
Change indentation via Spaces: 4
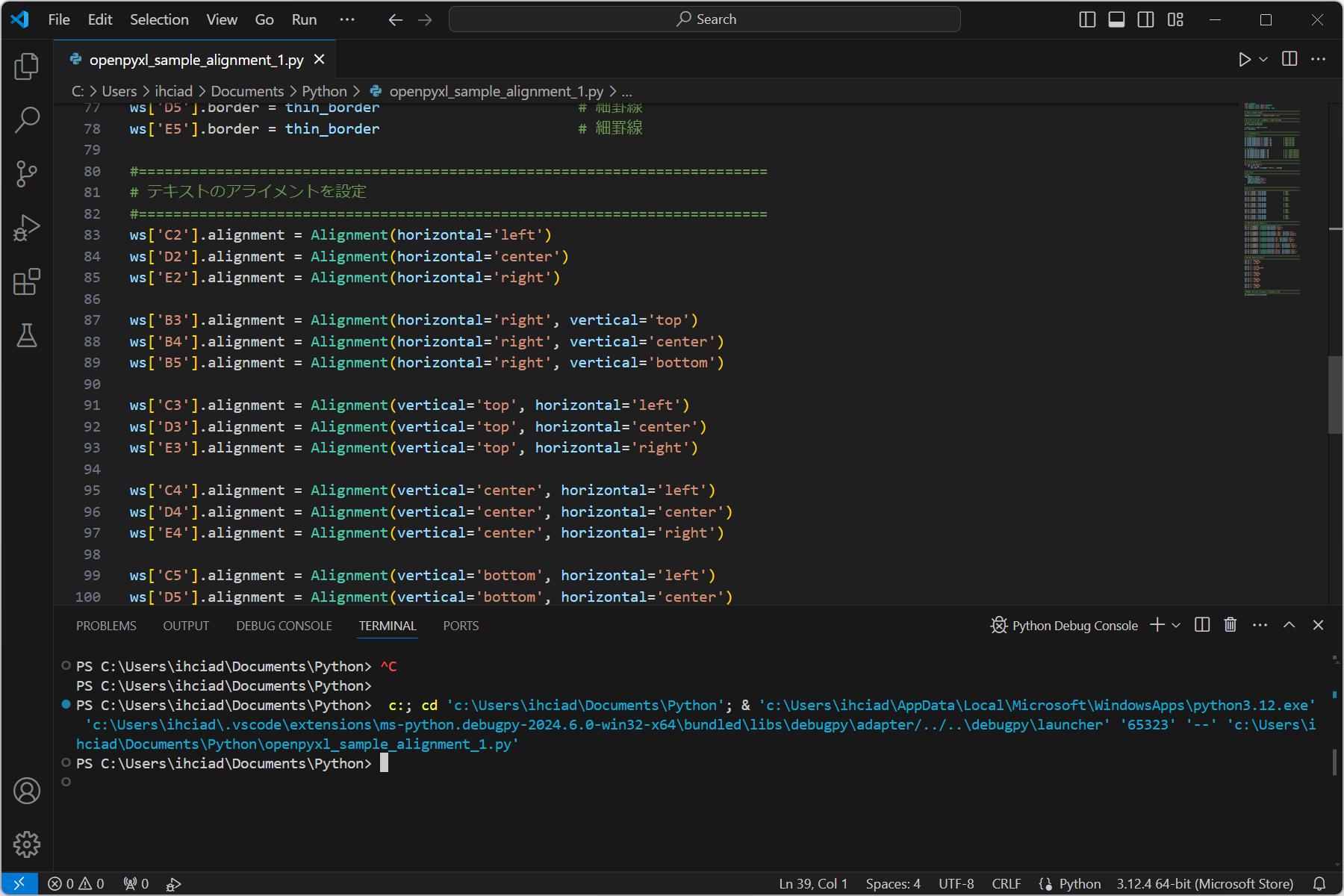click(893, 884)
